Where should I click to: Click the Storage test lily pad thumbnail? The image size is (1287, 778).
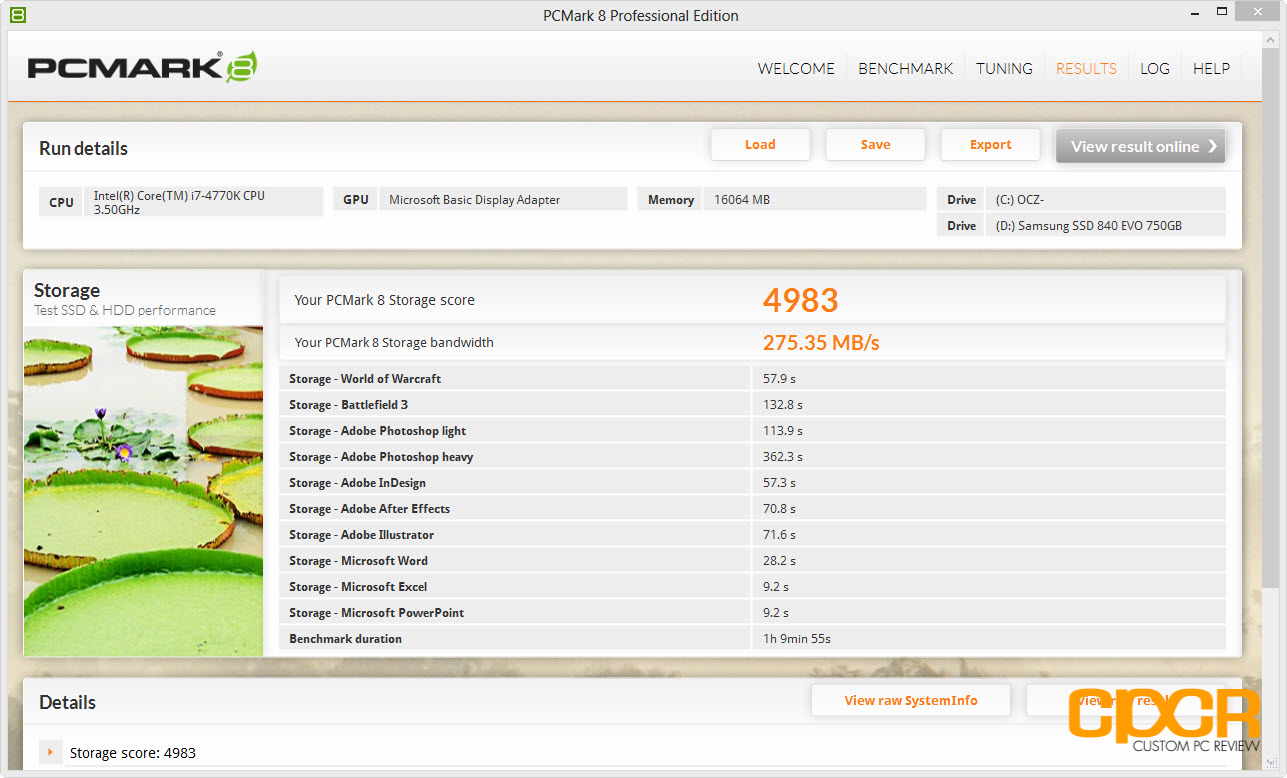pyautogui.click(x=144, y=491)
